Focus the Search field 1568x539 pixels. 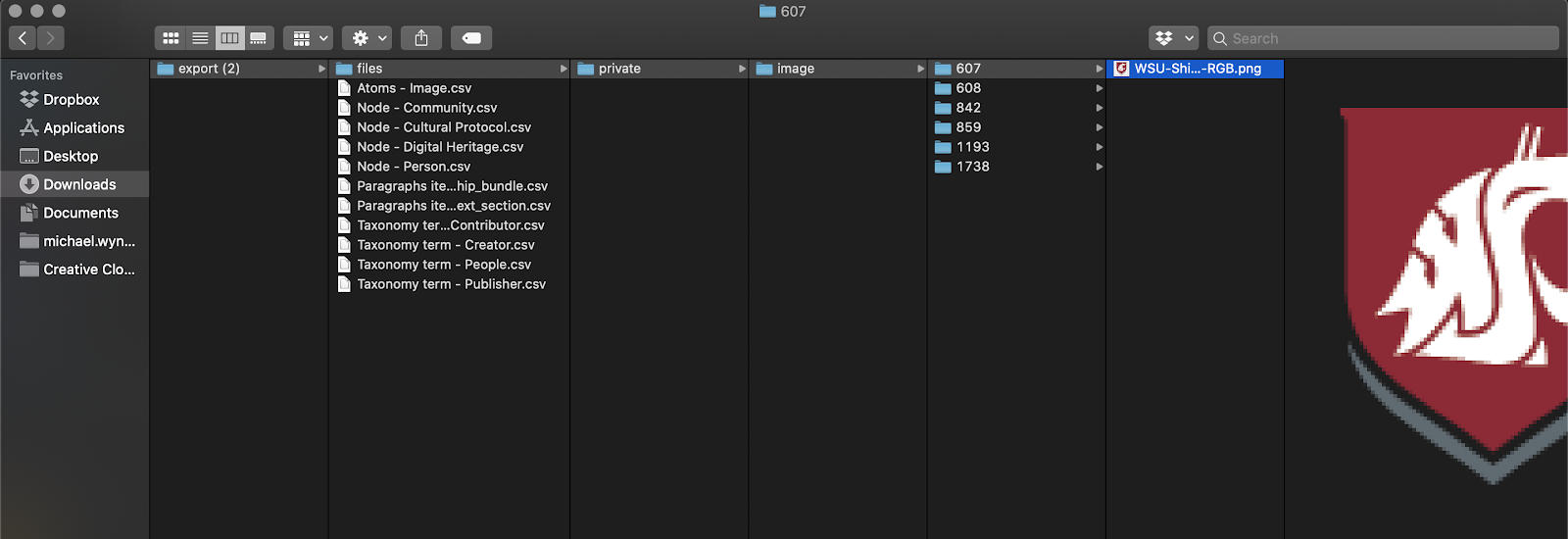click(1383, 38)
